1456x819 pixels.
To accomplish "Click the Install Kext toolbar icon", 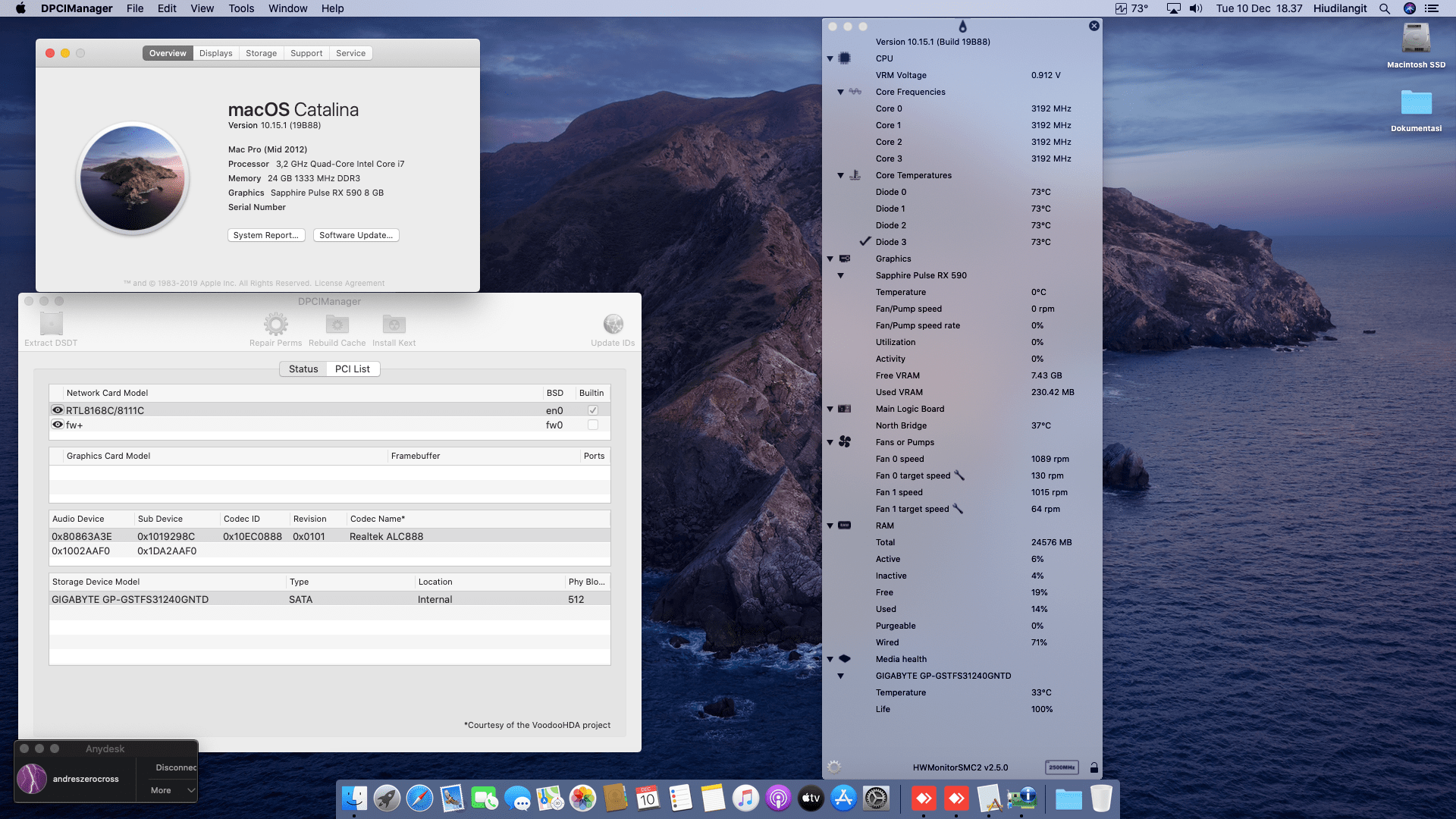I will 394,325.
